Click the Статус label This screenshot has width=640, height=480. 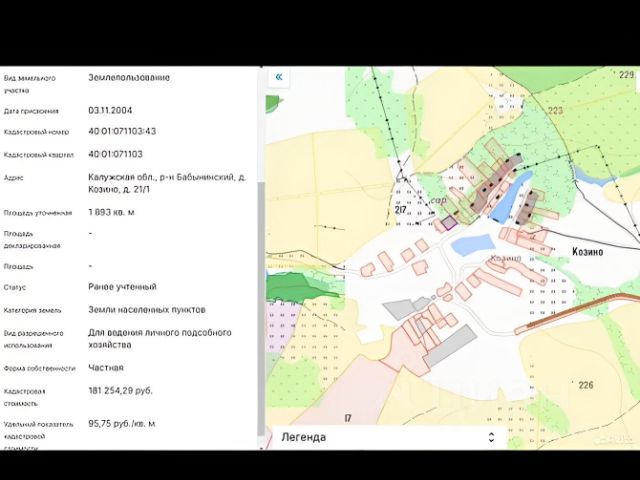[15, 287]
